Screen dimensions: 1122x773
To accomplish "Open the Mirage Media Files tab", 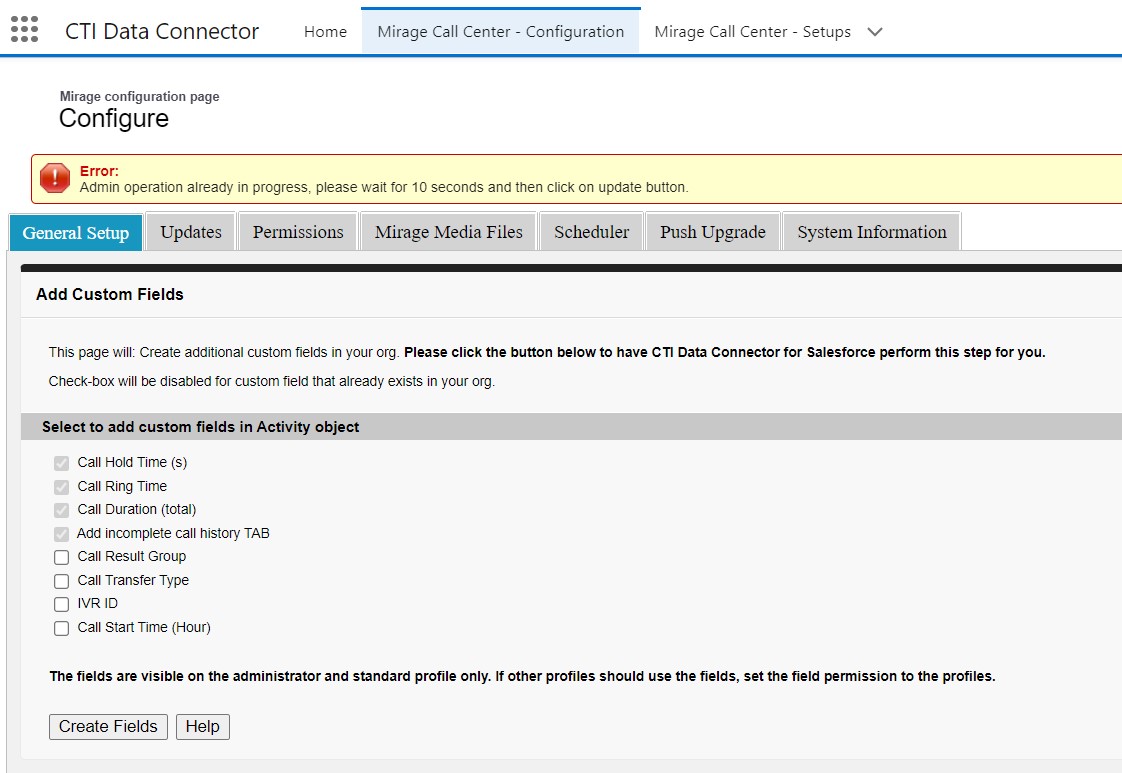I will coord(449,232).
